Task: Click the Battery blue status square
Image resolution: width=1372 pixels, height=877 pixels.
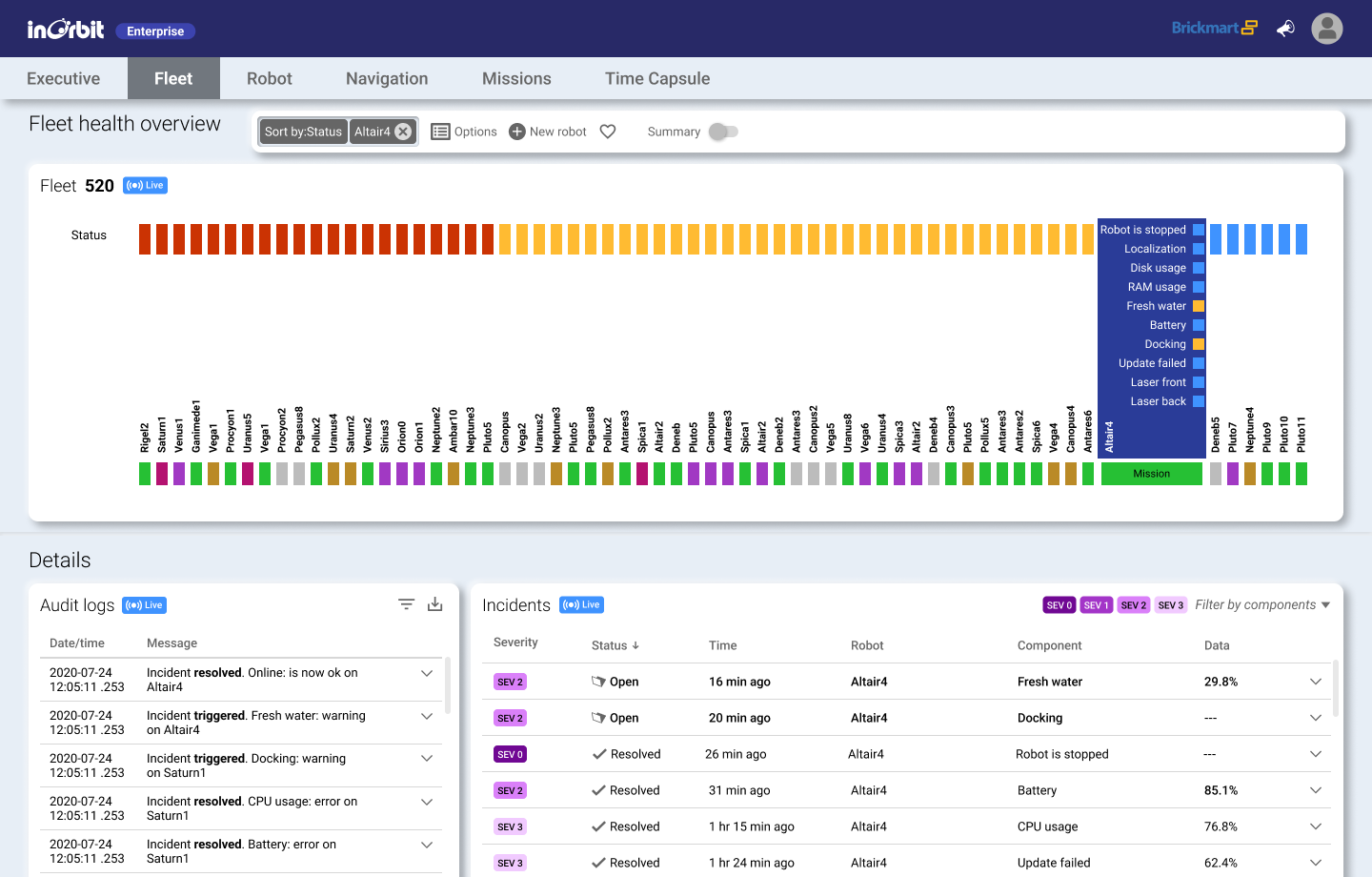Action: point(1199,325)
